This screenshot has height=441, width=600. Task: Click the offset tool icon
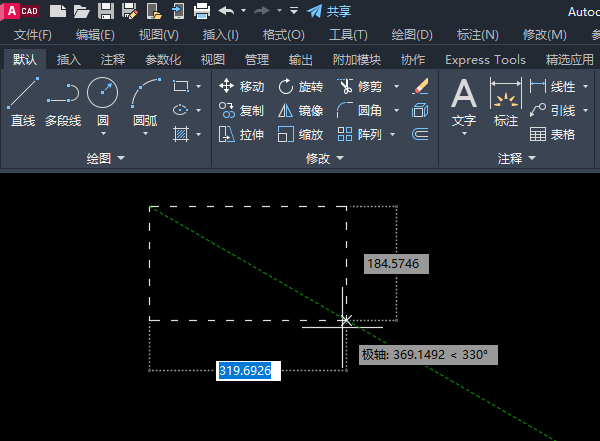[420, 135]
